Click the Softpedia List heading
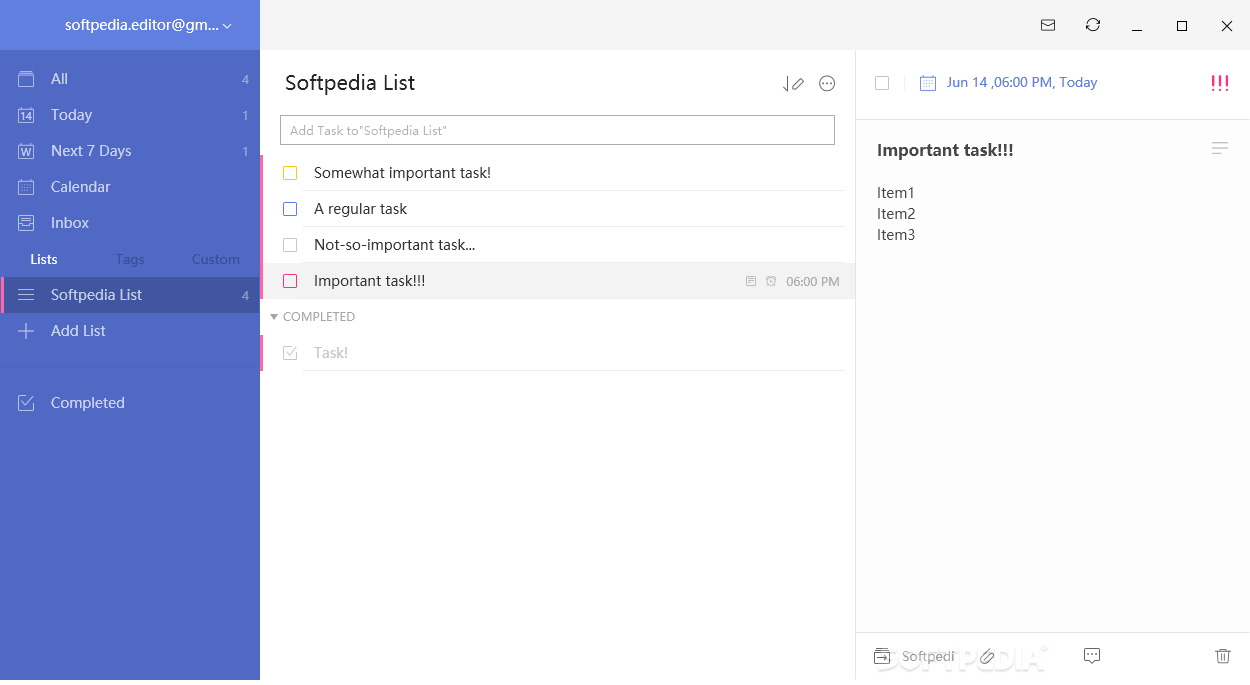This screenshot has width=1250, height=685. point(350,83)
